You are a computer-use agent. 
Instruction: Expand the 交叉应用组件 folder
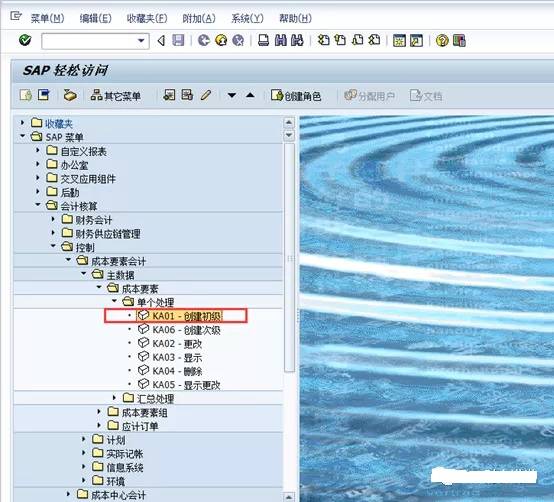pyautogui.click(x=37, y=178)
